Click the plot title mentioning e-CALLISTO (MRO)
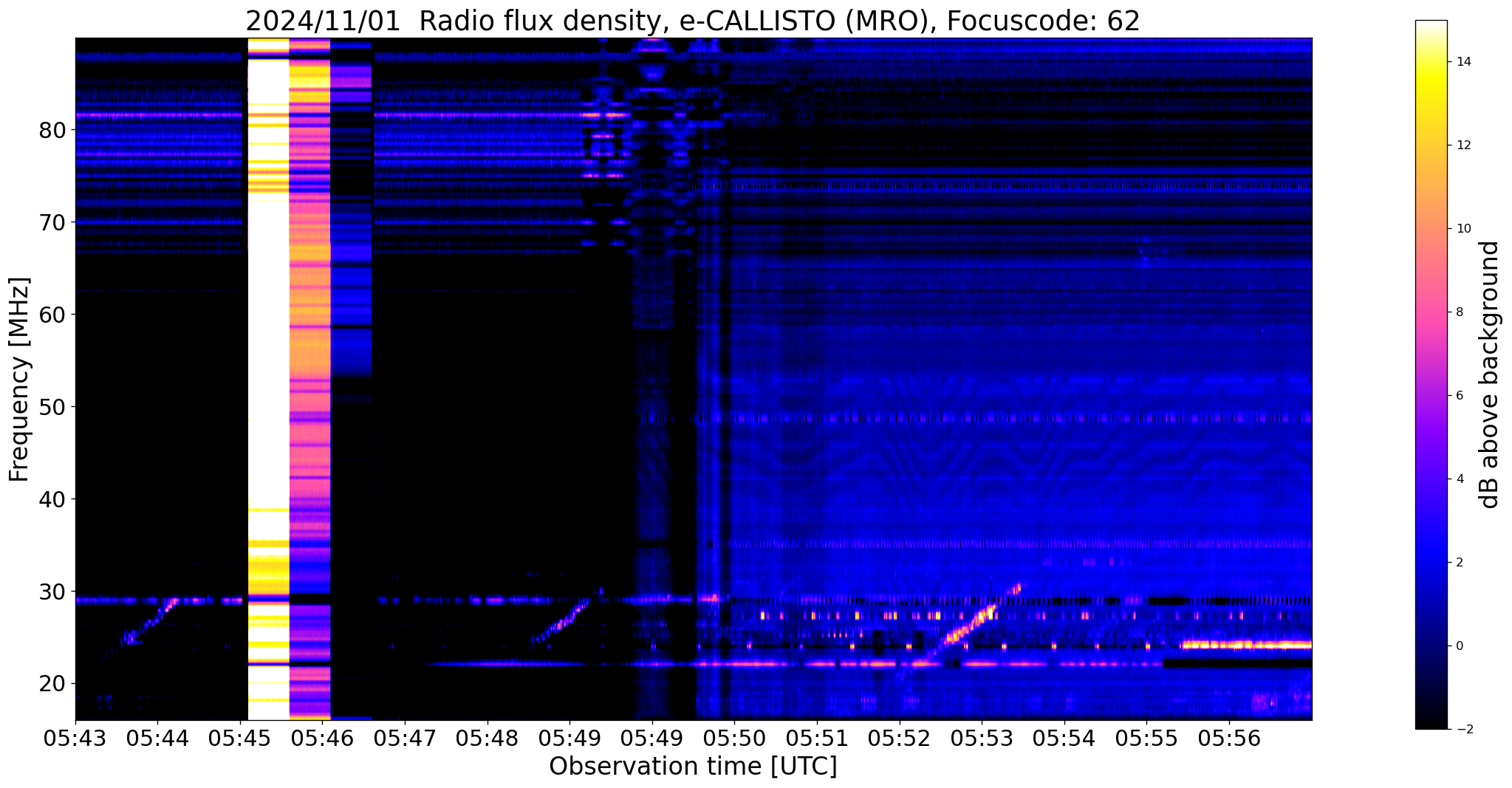This screenshot has width=1512, height=788. pyautogui.click(x=692, y=21)
